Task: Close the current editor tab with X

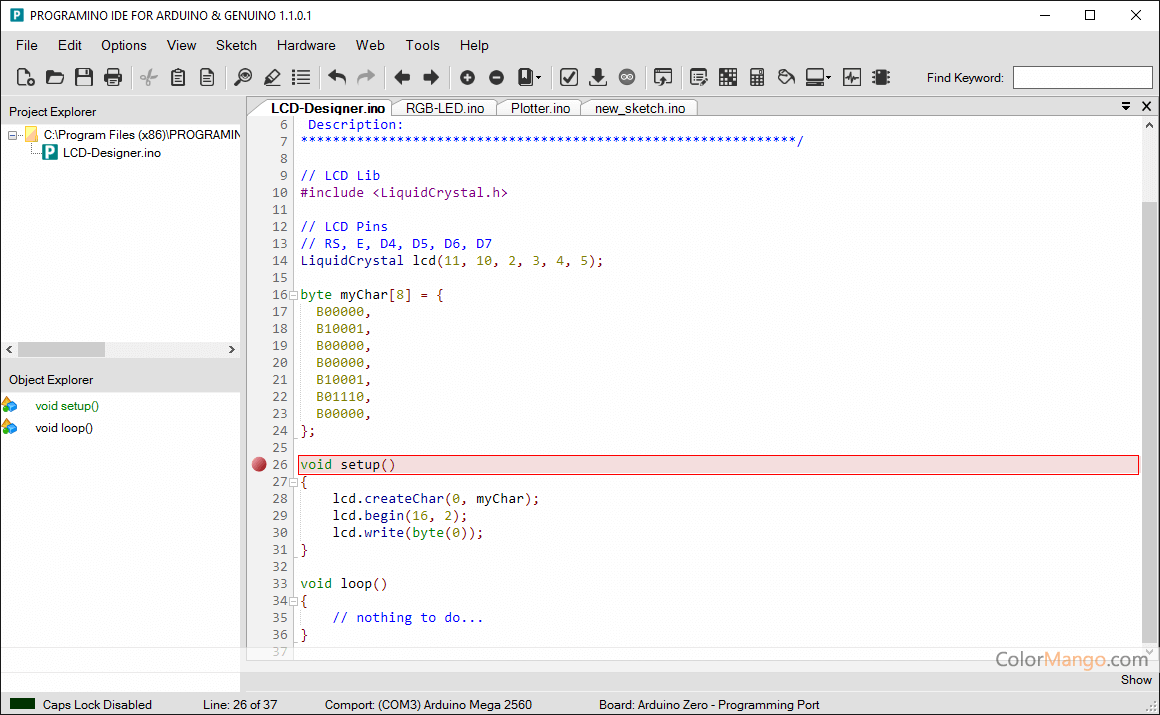Action: coord(1147,107)
